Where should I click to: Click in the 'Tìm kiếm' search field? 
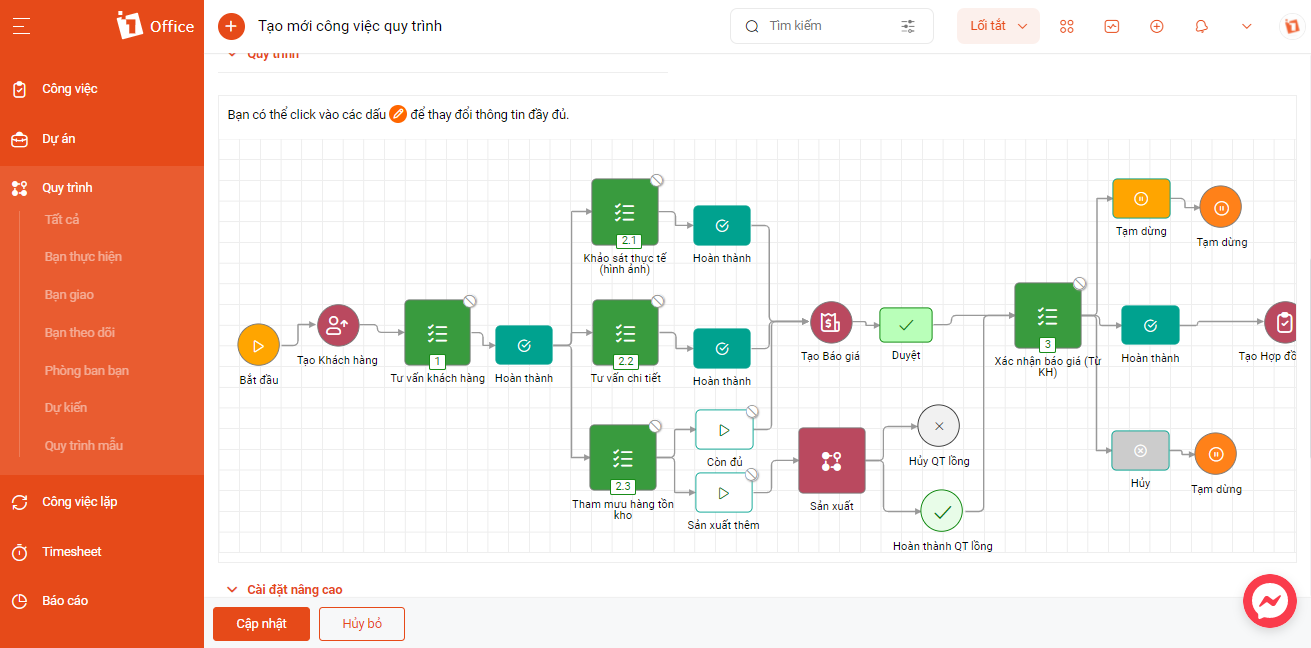828,26
